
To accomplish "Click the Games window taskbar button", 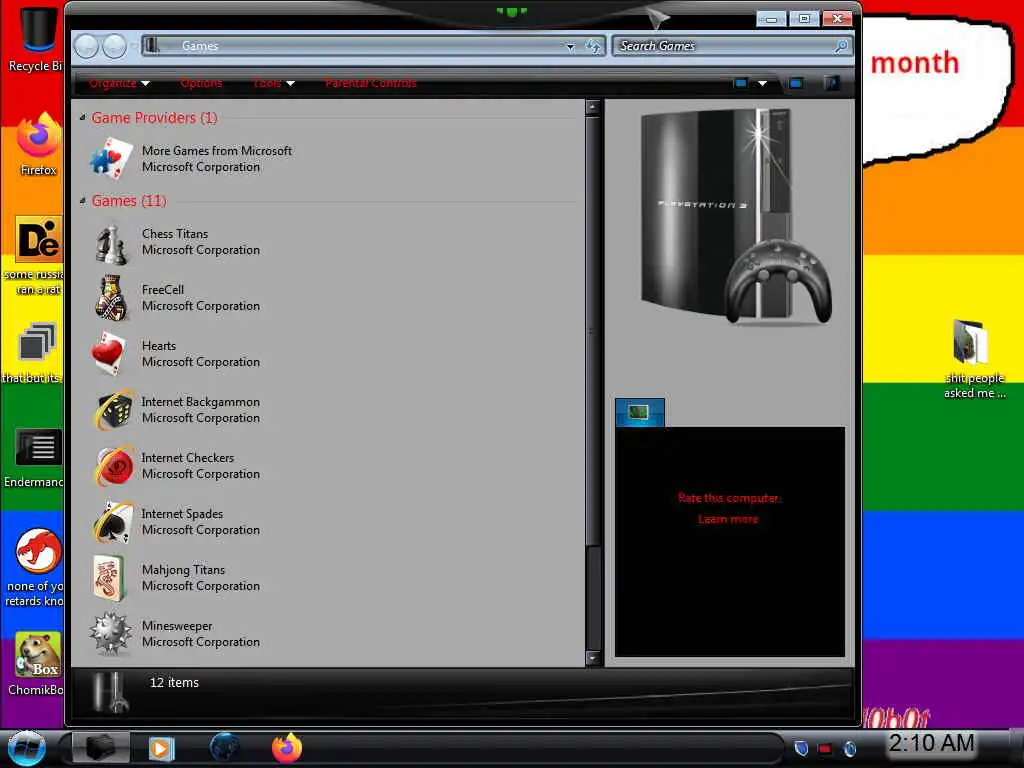I will click(100, 748).
